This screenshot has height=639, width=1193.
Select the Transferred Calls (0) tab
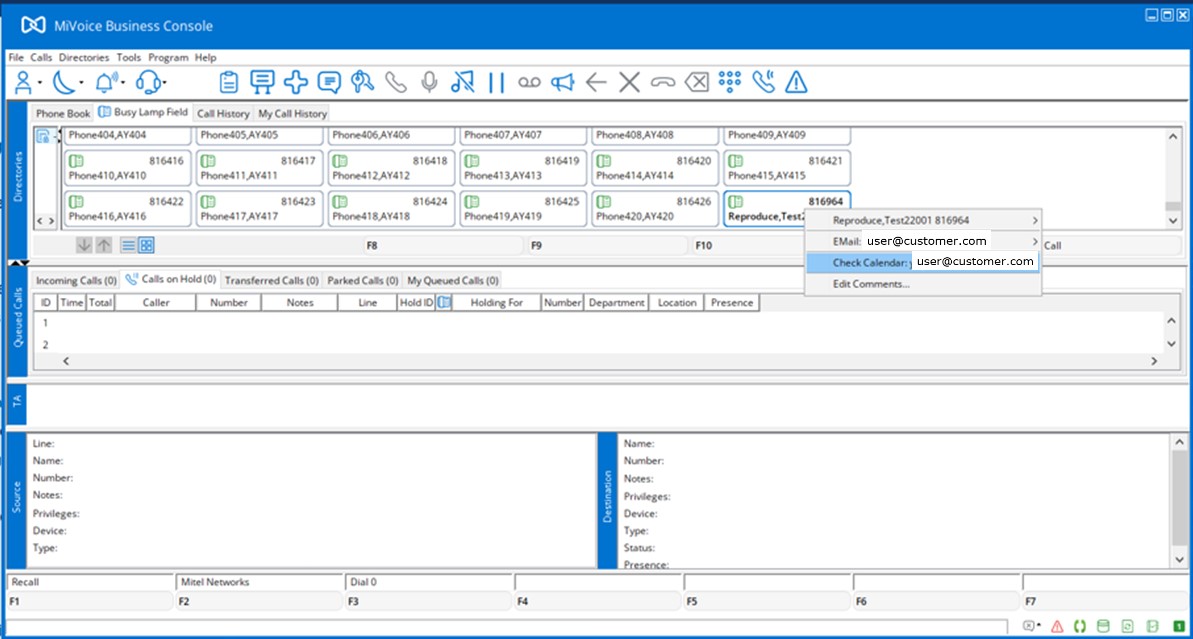click(272, 280)
